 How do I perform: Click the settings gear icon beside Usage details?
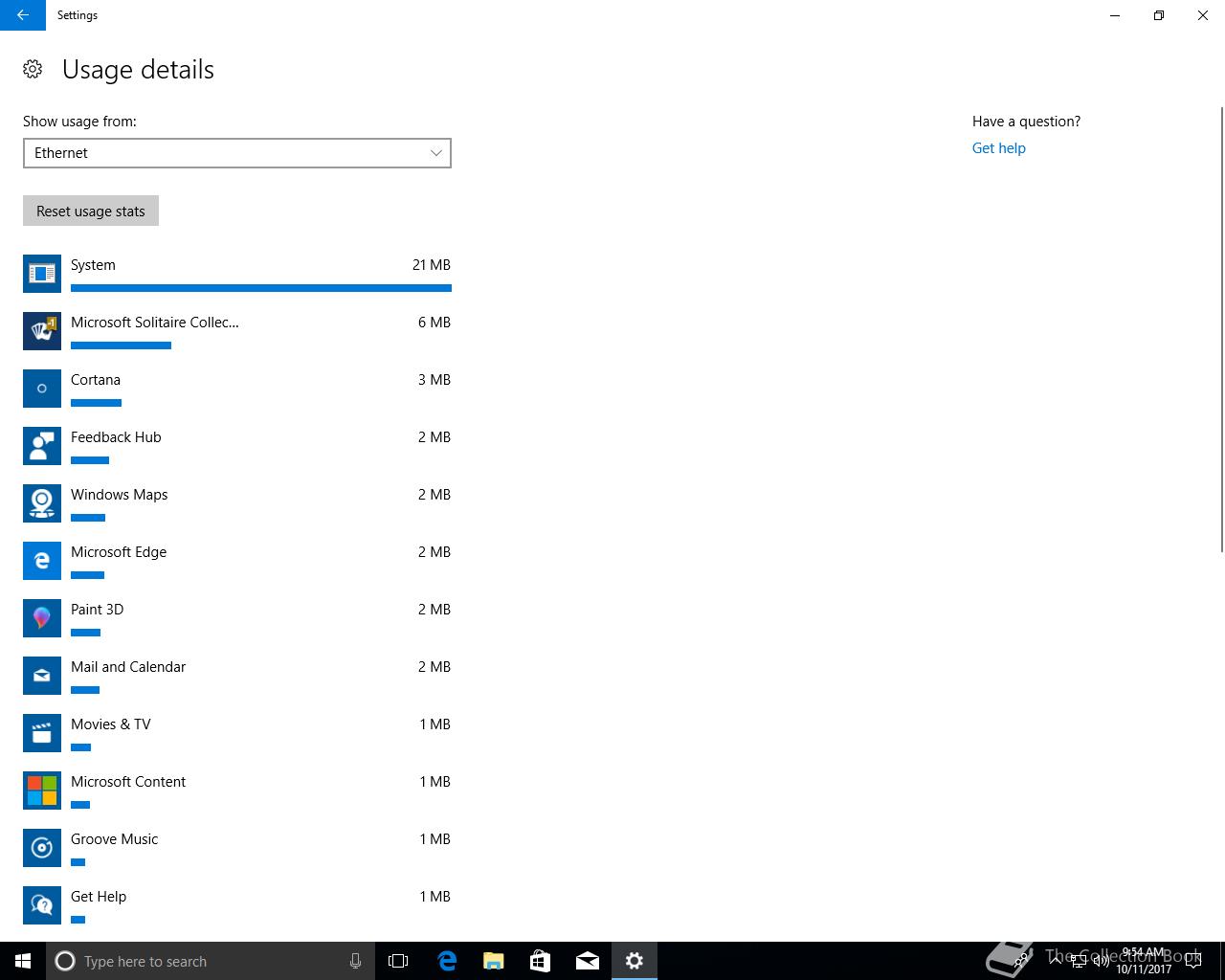coord(33,69)
